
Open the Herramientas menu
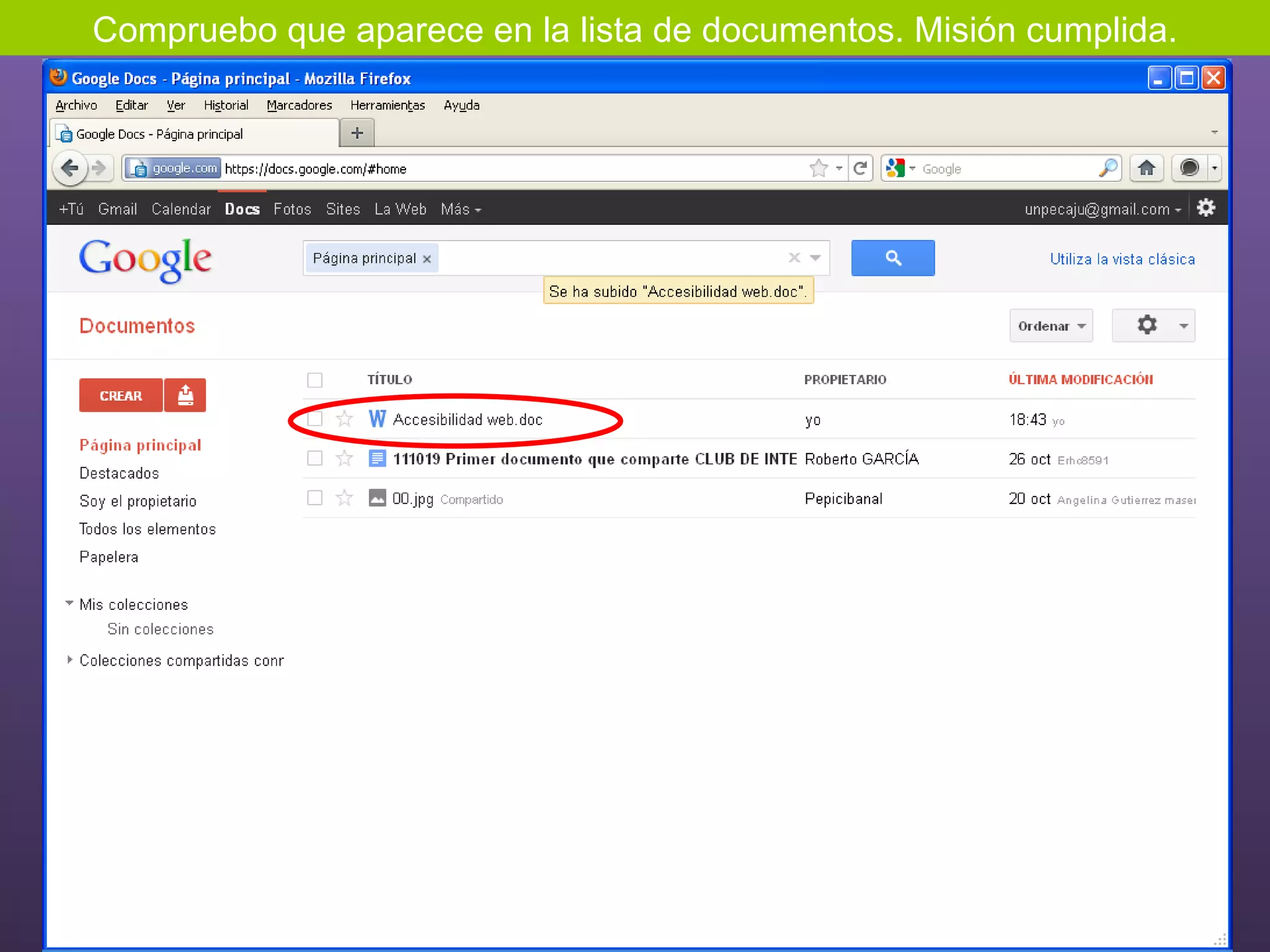388,105
